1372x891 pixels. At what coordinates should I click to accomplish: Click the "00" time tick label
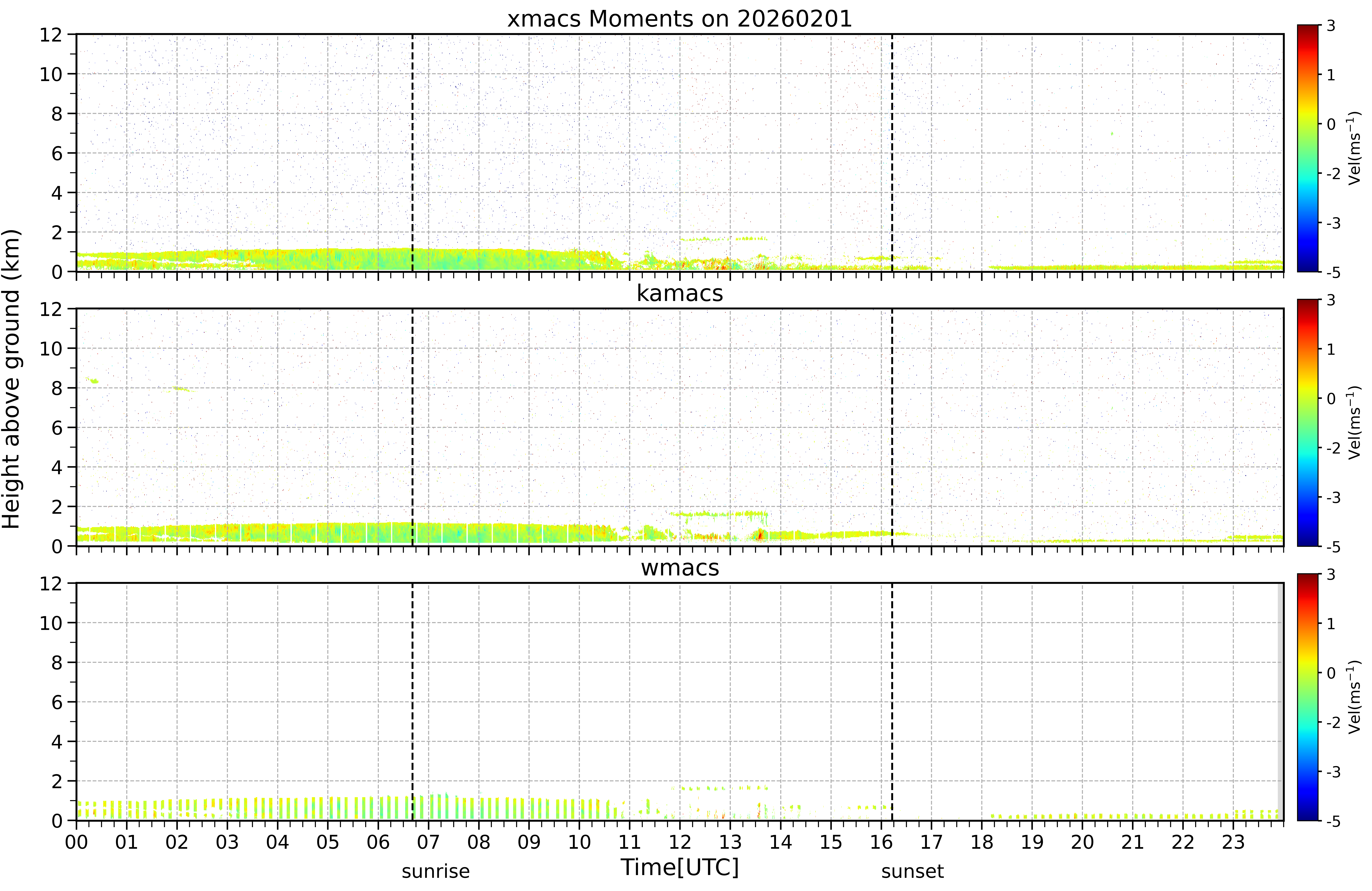click(76, 843)
